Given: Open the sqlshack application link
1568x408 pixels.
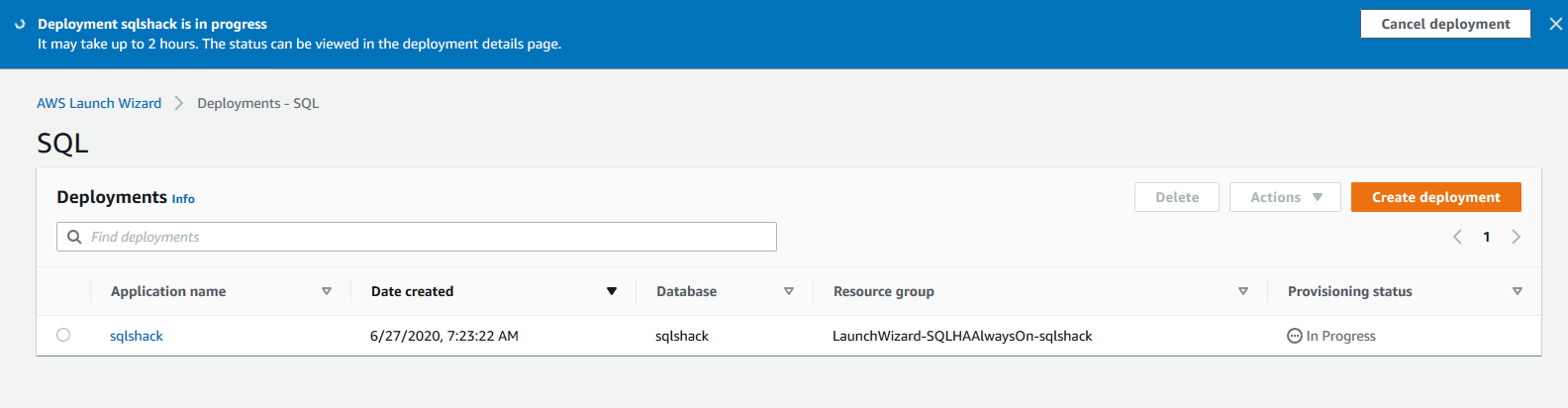Looking at the screenshot, I should click(x=137, y=336).
